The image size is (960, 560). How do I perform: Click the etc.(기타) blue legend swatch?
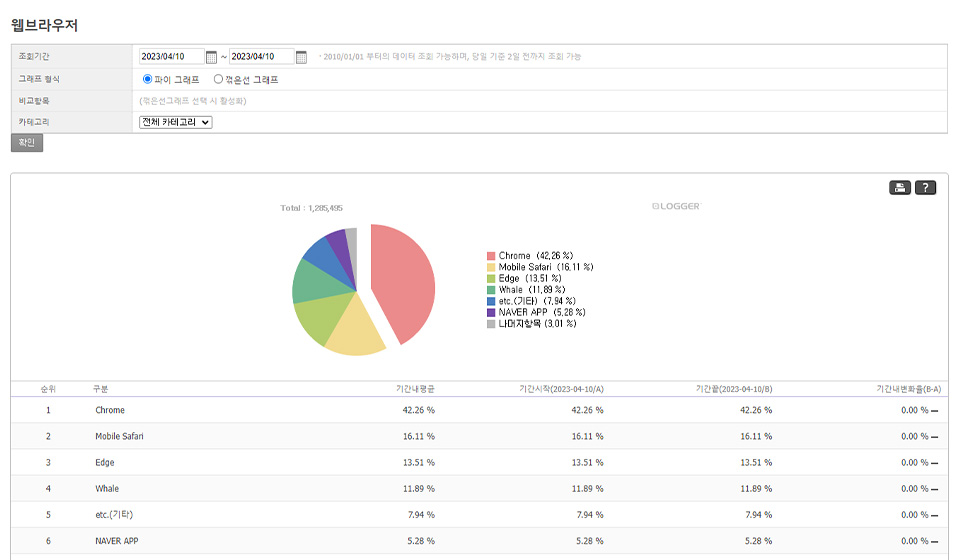pos(491,301)
